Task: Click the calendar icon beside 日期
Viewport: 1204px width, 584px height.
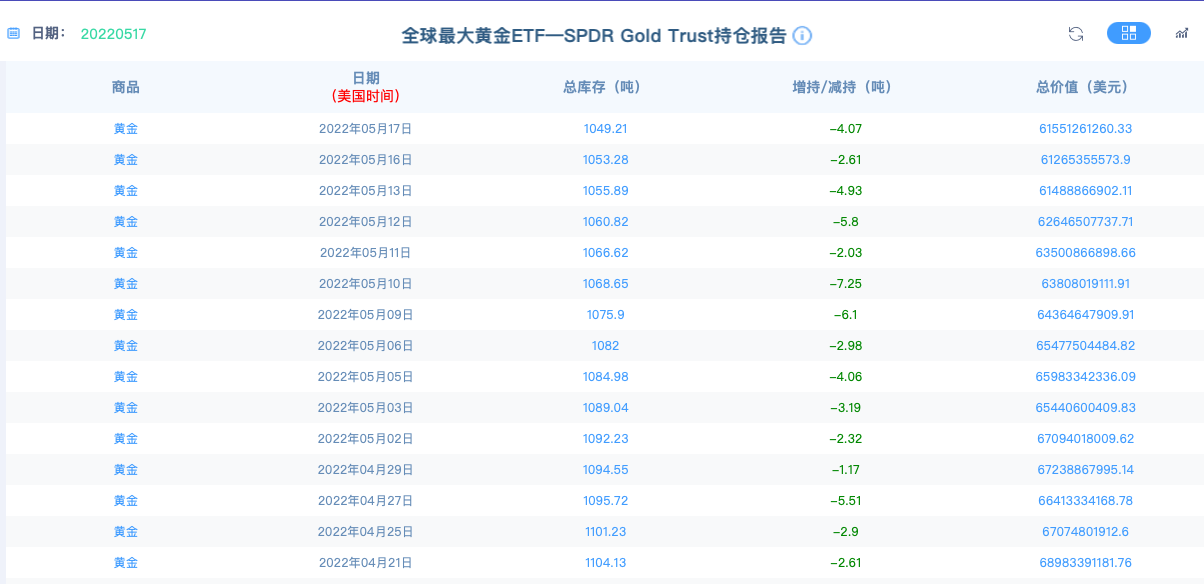Action: click(14, 34)
